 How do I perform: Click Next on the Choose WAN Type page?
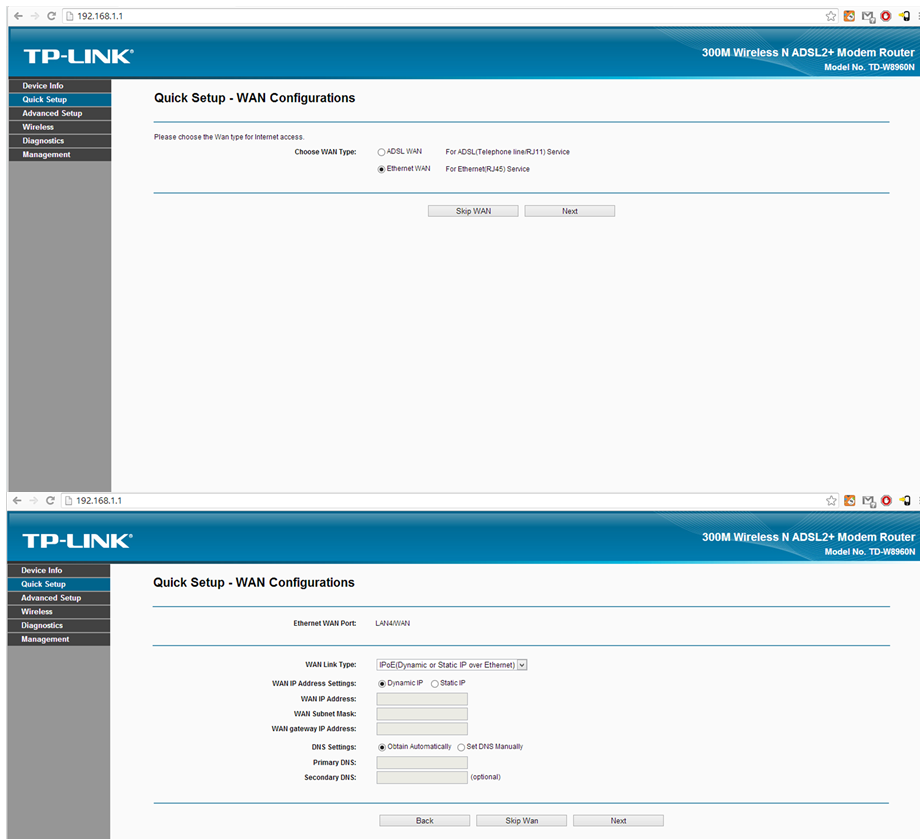pos(570,211)
